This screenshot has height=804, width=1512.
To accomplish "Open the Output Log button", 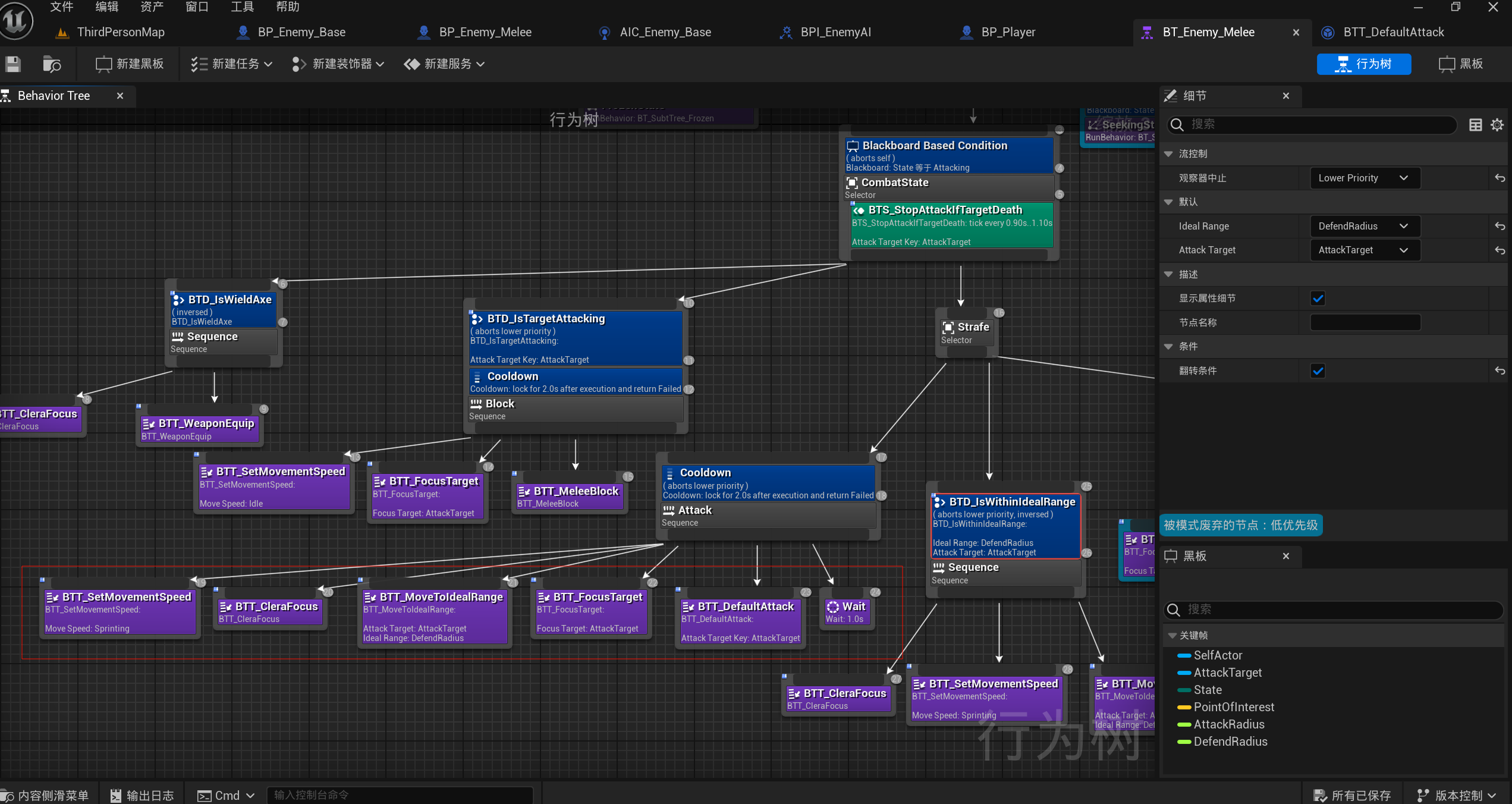I will click(142, 795).
